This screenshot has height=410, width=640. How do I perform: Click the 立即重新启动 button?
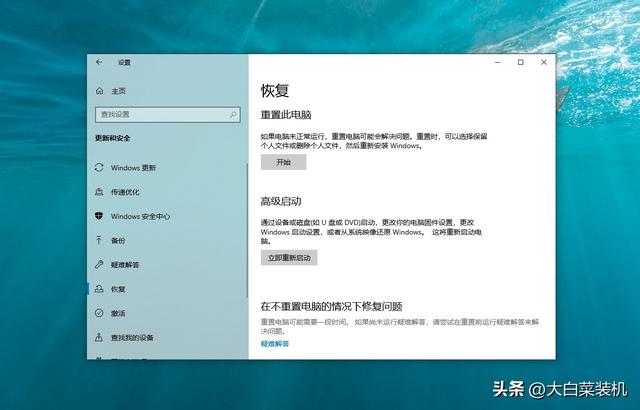289,258
